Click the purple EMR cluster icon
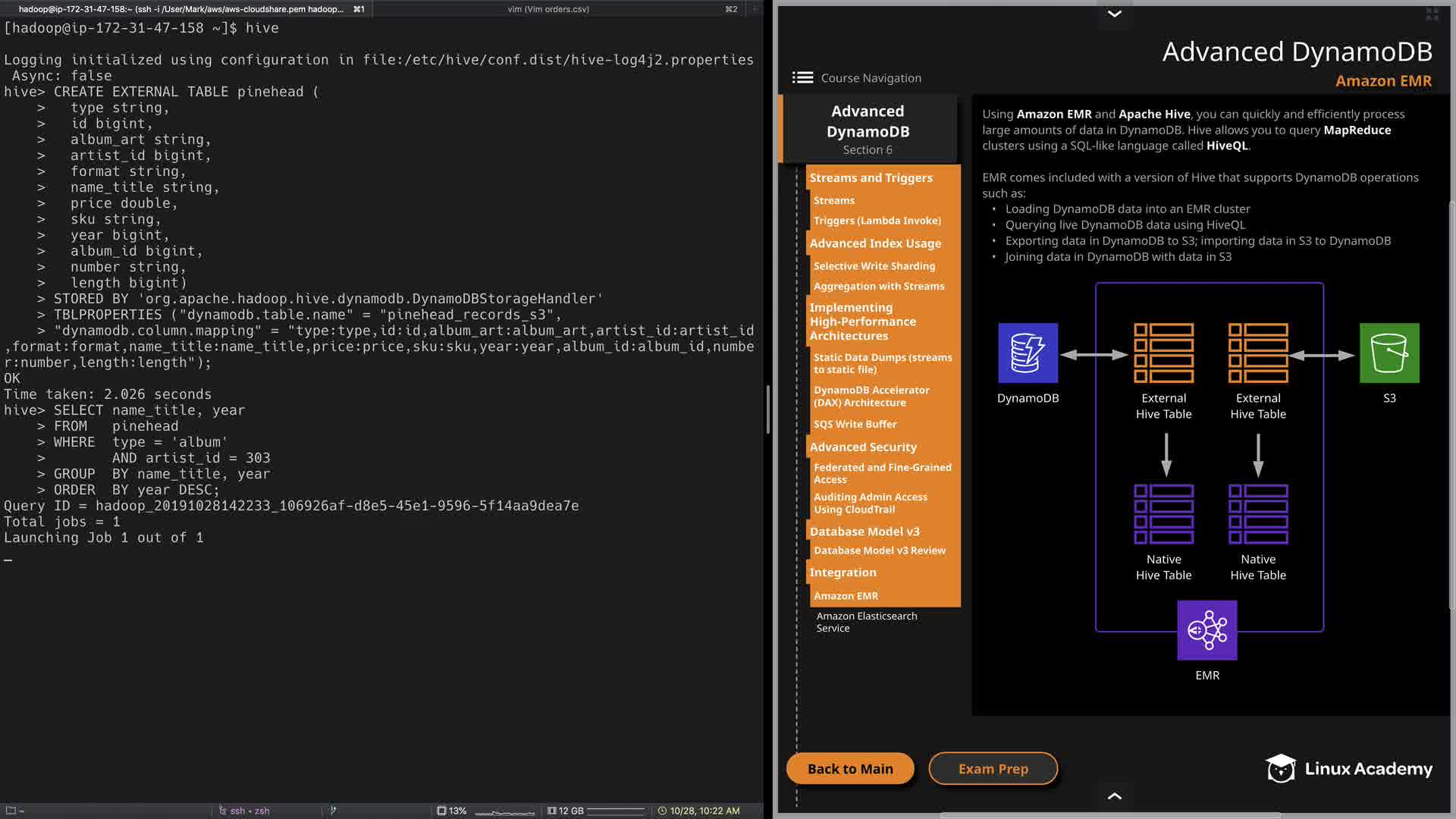This screenshot has width=1456, height=819. [x=1207, y=630]
